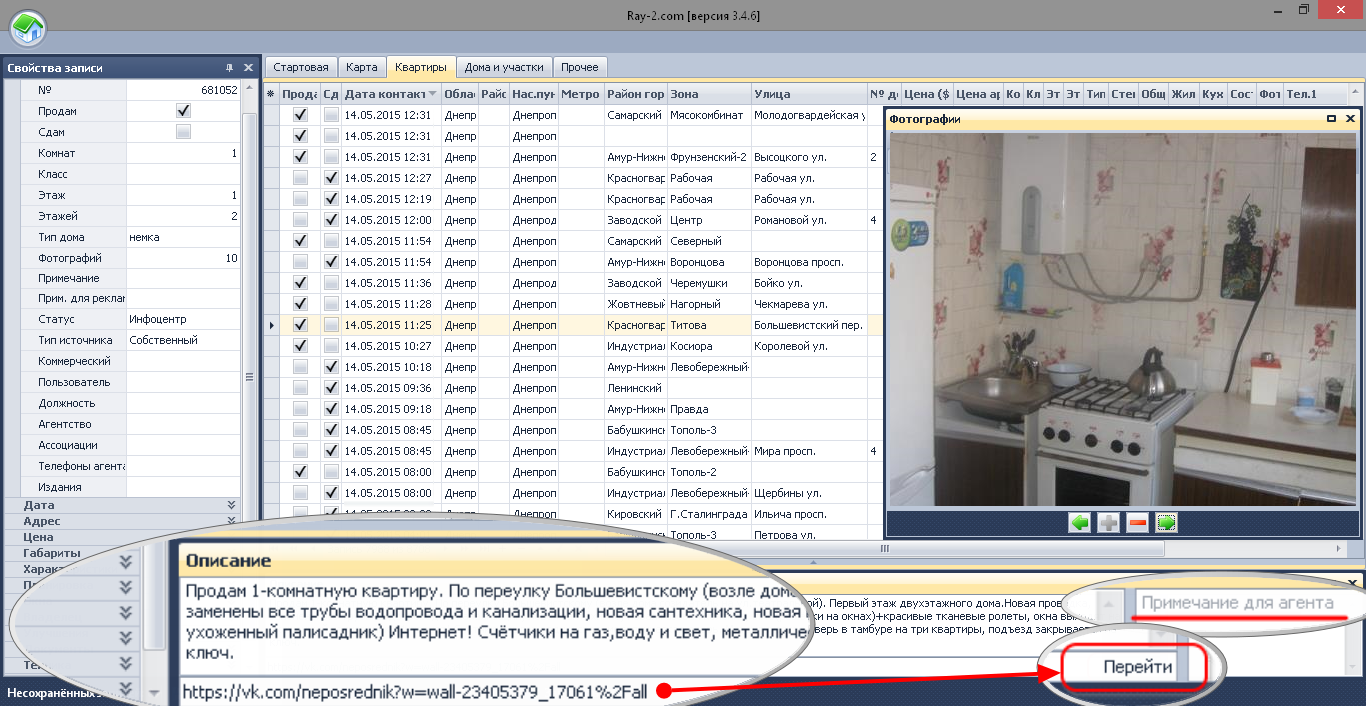
Task: Open the Карта tab
Action: point(361,67)
